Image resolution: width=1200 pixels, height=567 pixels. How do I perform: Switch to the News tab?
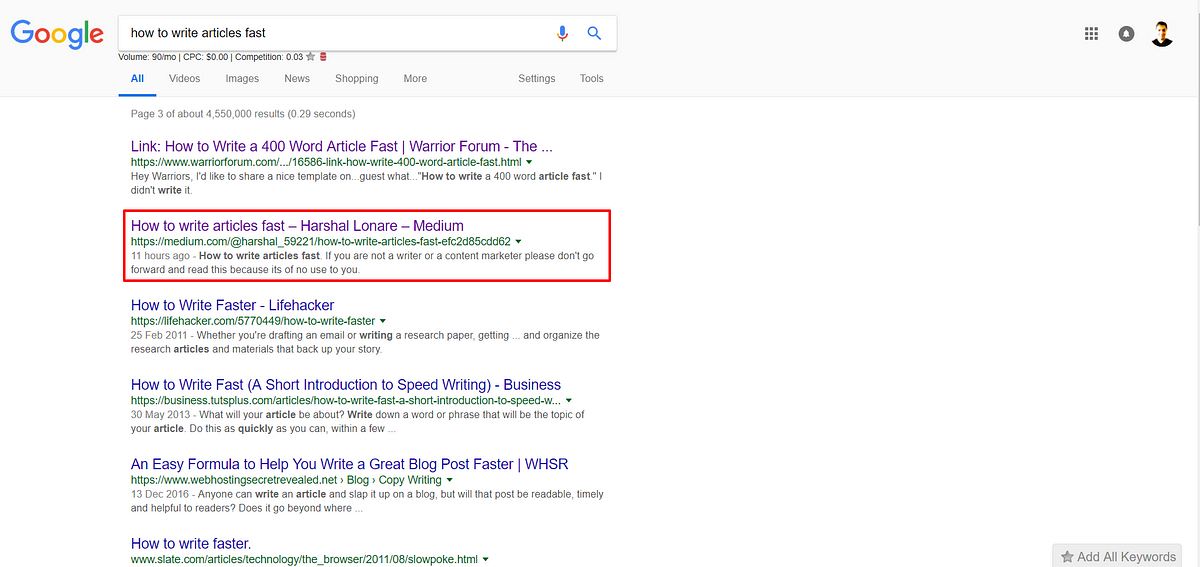click(297, 79)
